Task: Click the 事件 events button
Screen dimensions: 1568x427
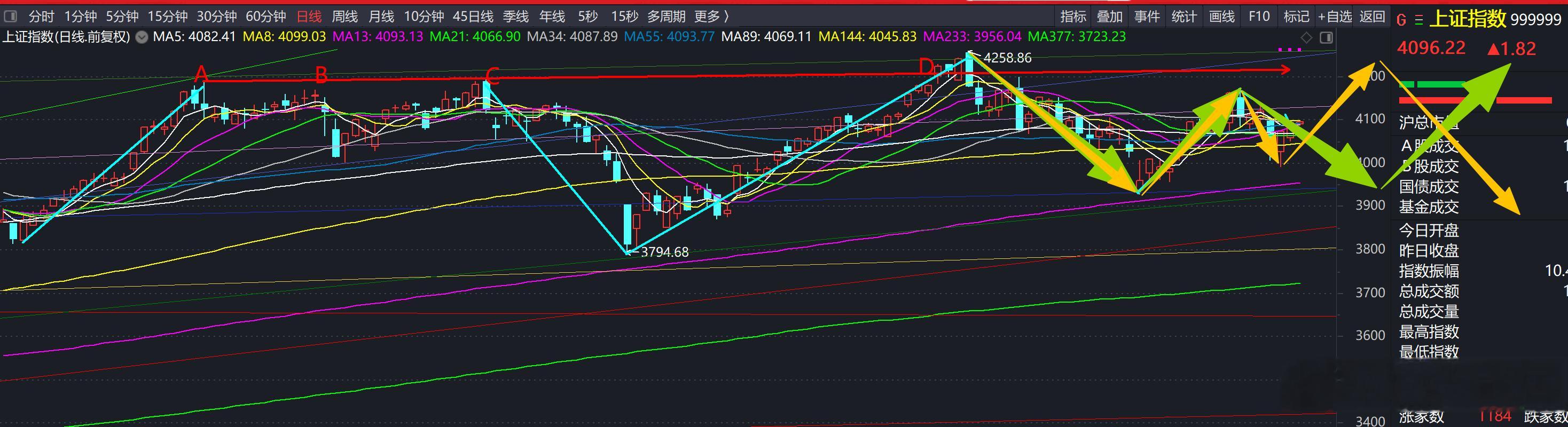Action: (x=1147, y=17)
